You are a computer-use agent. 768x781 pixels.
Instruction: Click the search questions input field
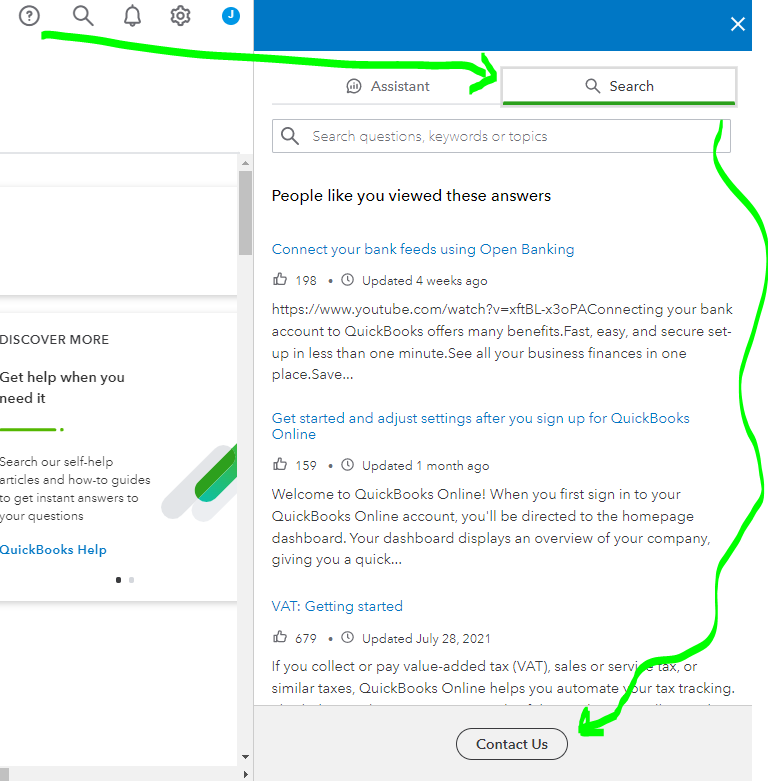[x=501, y=136]
